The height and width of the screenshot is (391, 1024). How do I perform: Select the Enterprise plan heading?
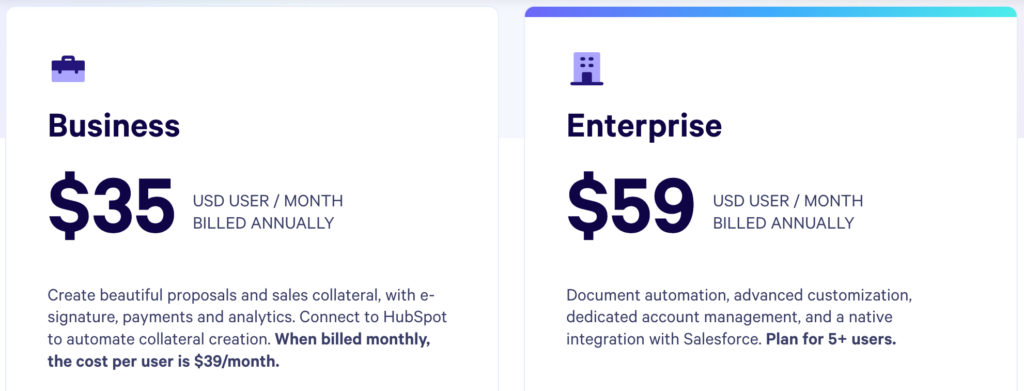[644, 127]
